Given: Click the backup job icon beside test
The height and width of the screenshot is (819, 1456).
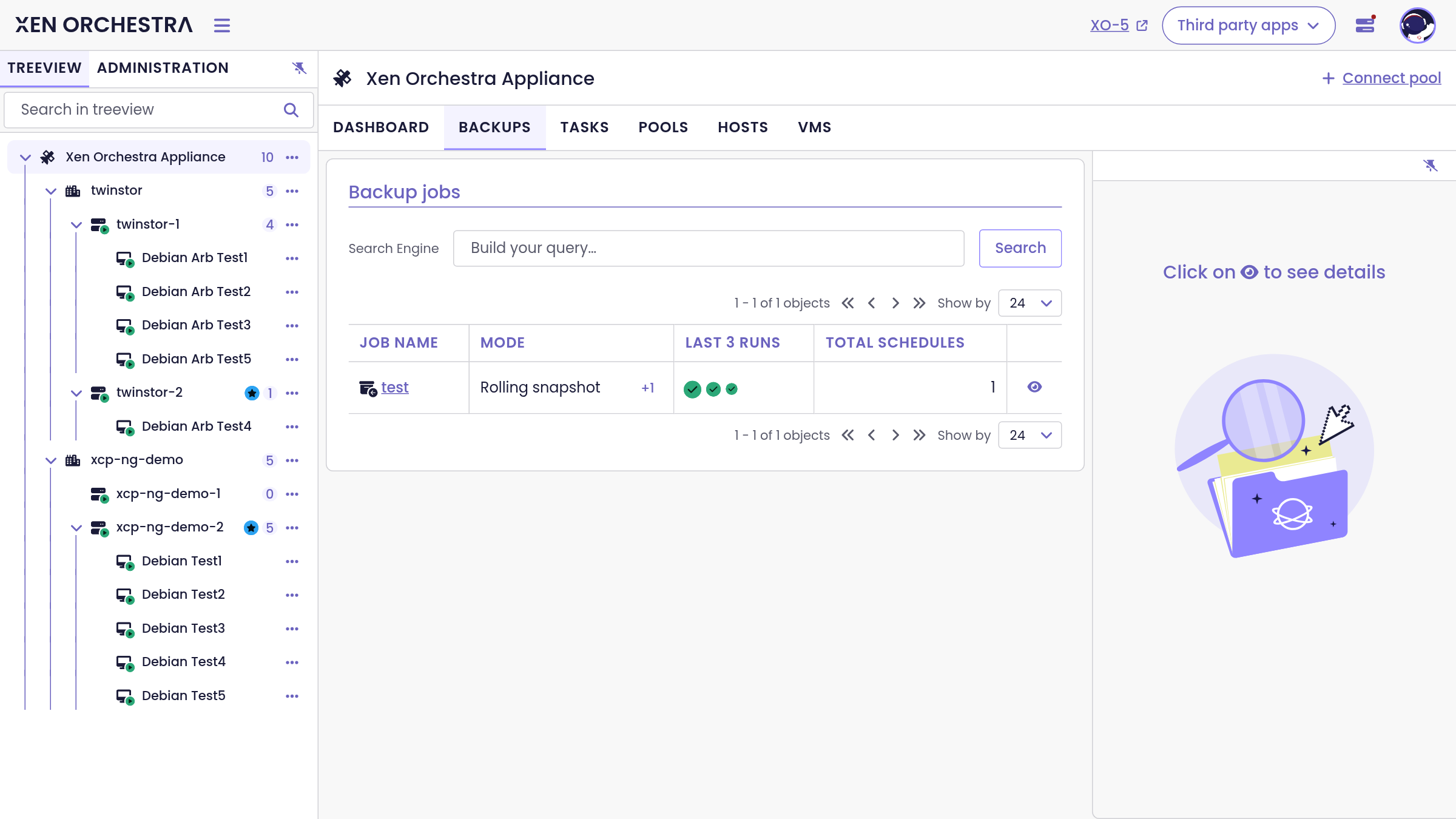Looking at the screenshot, I should 368,388.
